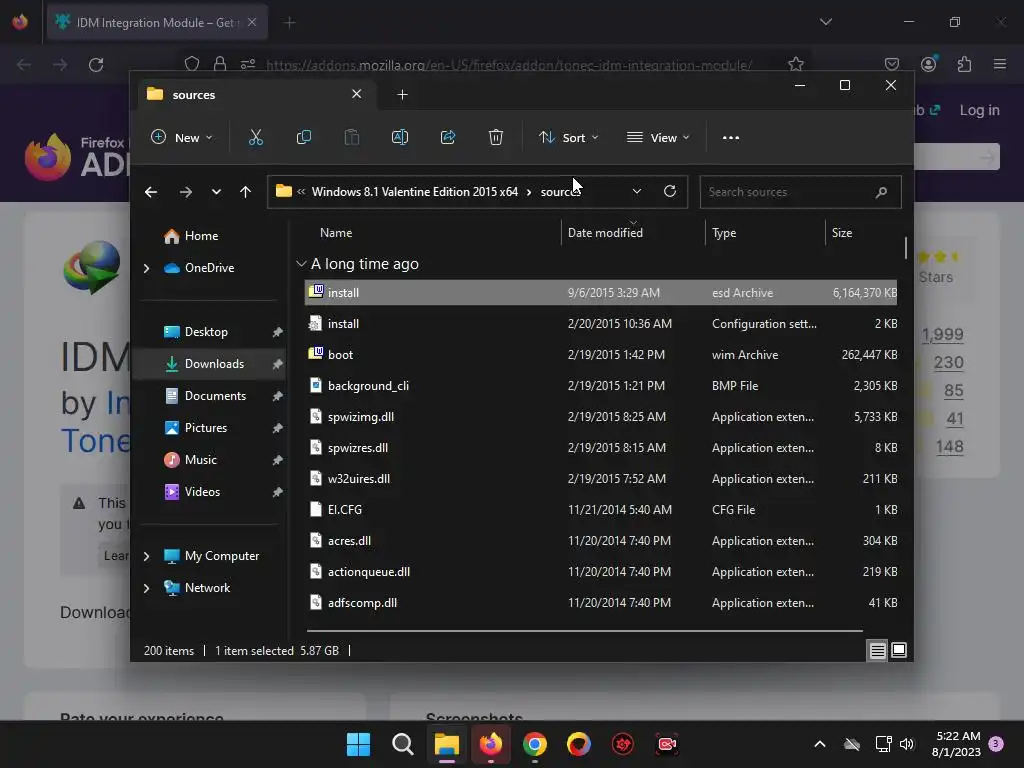Reload page in Firefox window
This screenshot has width=1024, height=768.
[96, 65]
